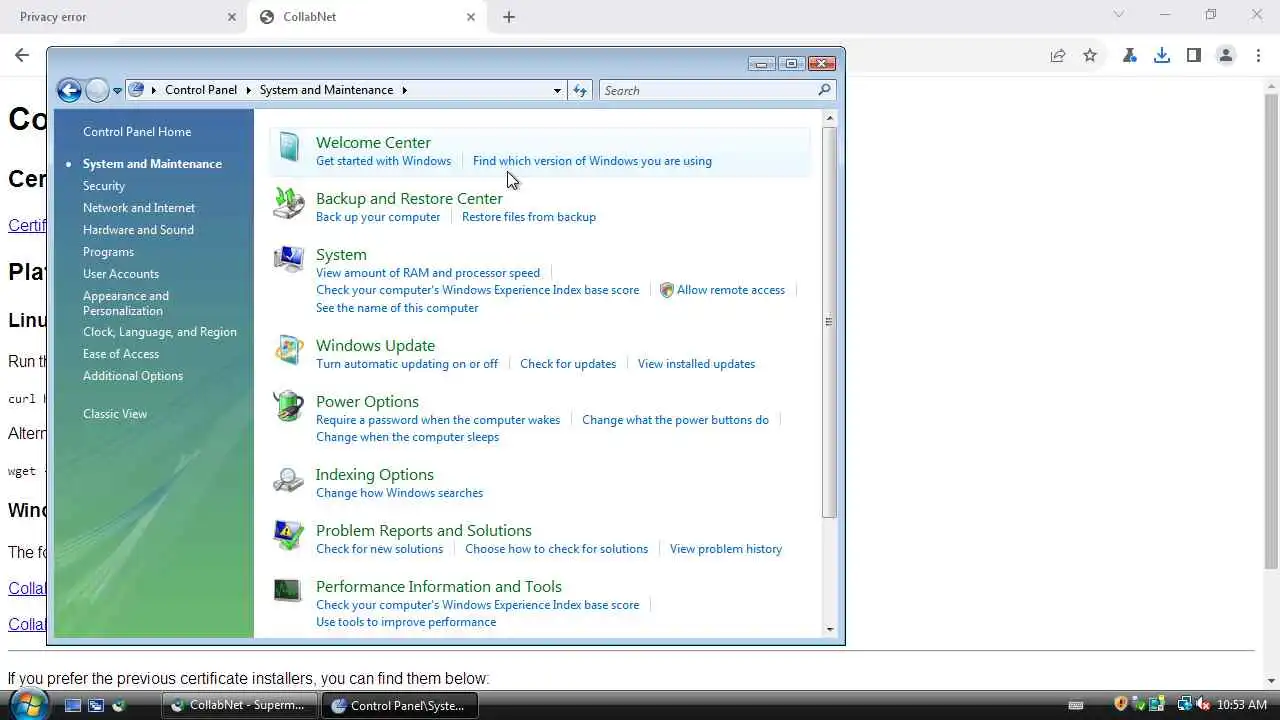Open a new Chrome tab
Image resolution: width=1280 pixels, height=720 pixels.
pos(509,17)
